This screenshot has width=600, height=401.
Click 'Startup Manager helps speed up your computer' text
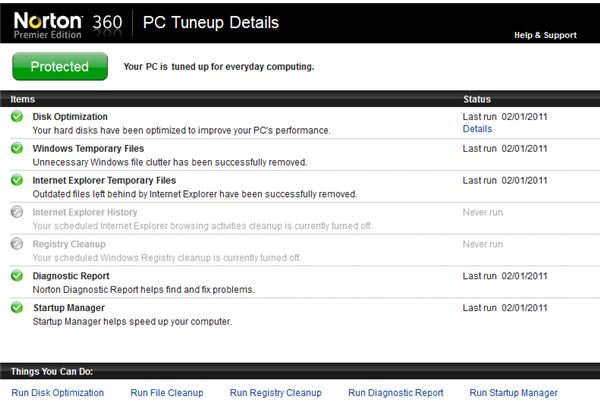pyautogui.click(x=132, y=321)
